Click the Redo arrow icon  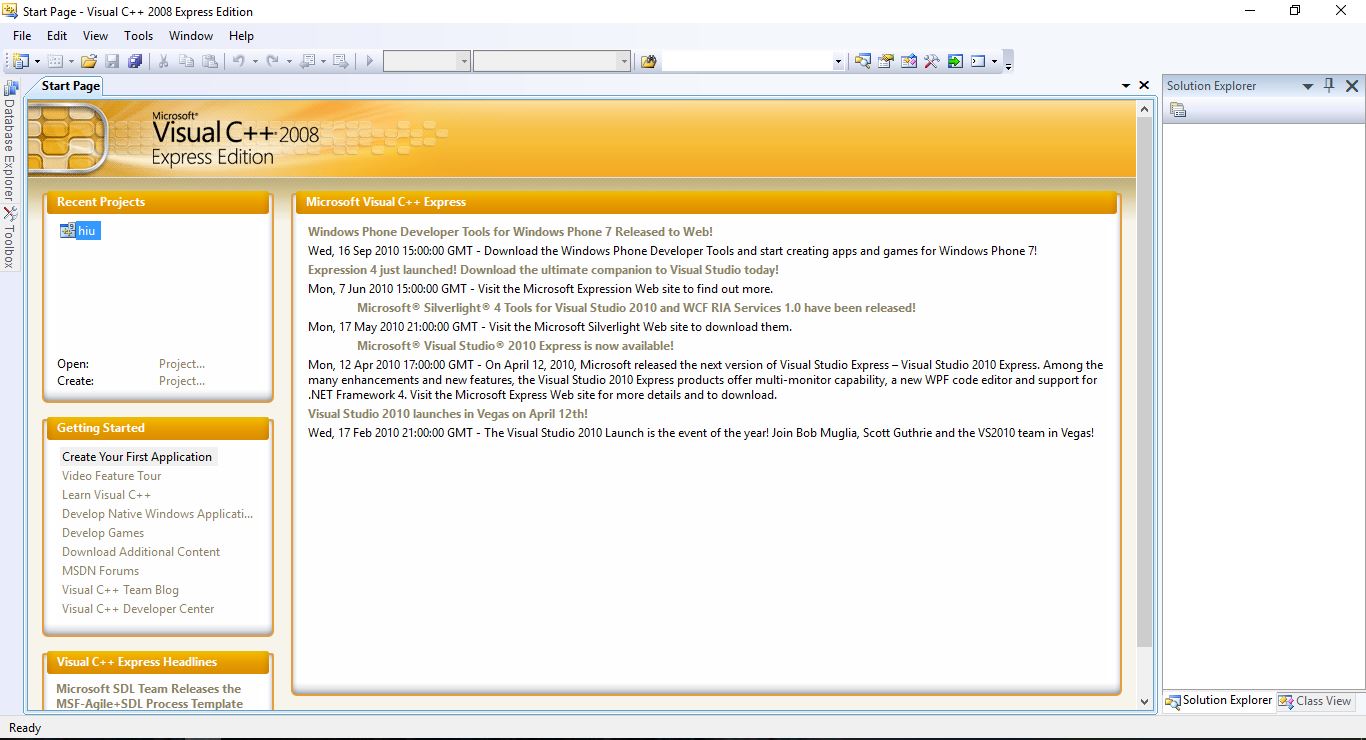(x=273, y=62)
